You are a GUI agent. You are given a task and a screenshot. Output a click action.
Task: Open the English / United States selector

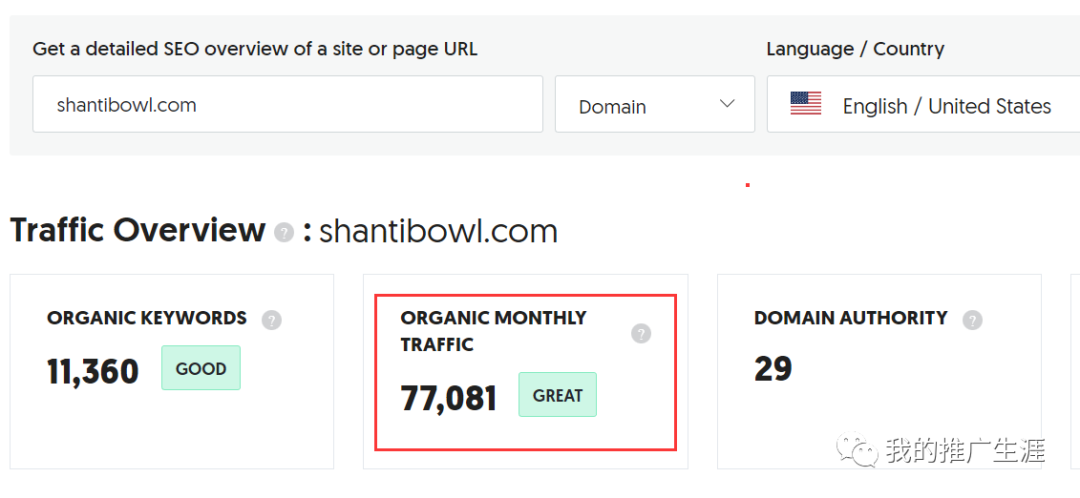(x=945, y=106)
